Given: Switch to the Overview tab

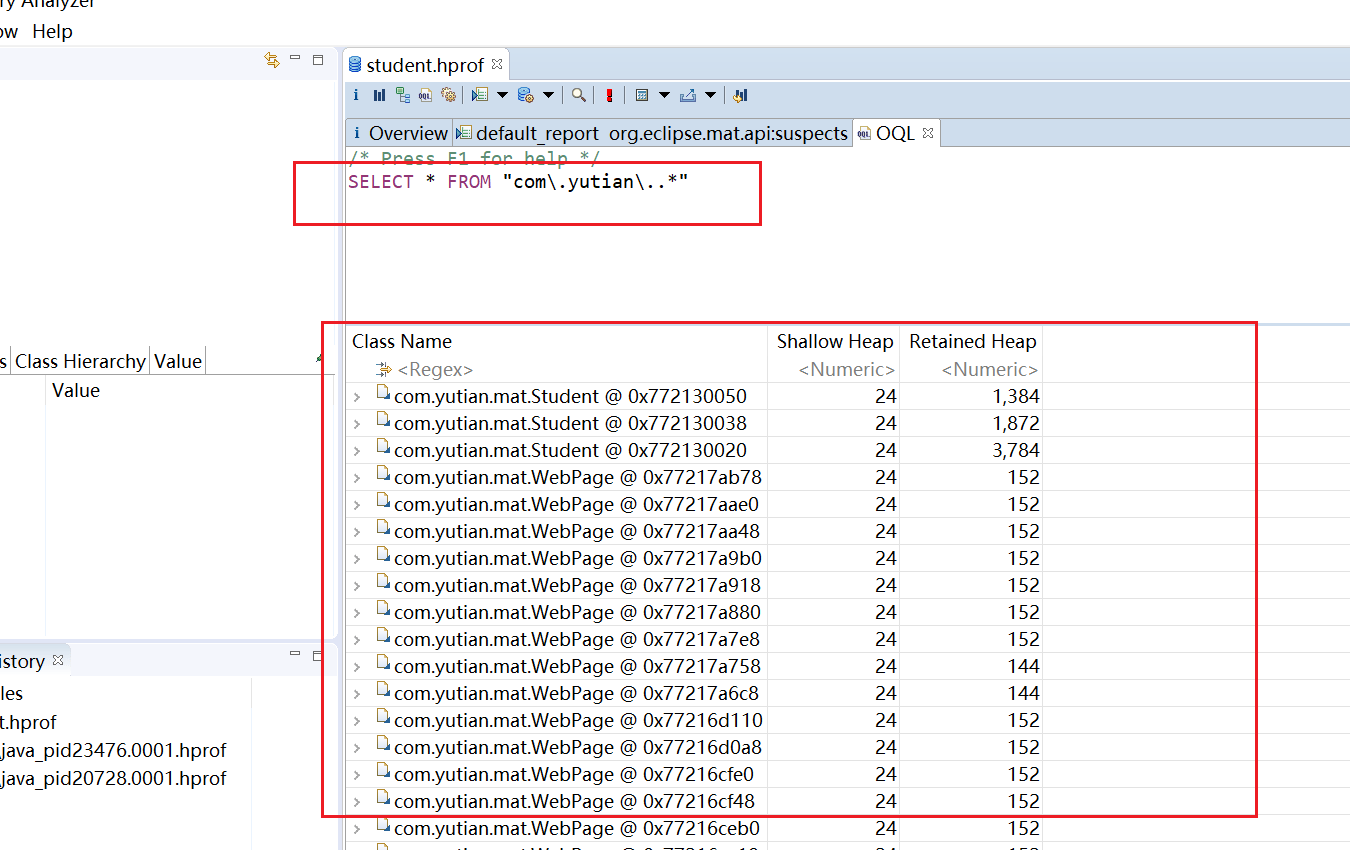Looking at the screenshot, I should pyautogui.click(x=399, y=133).
